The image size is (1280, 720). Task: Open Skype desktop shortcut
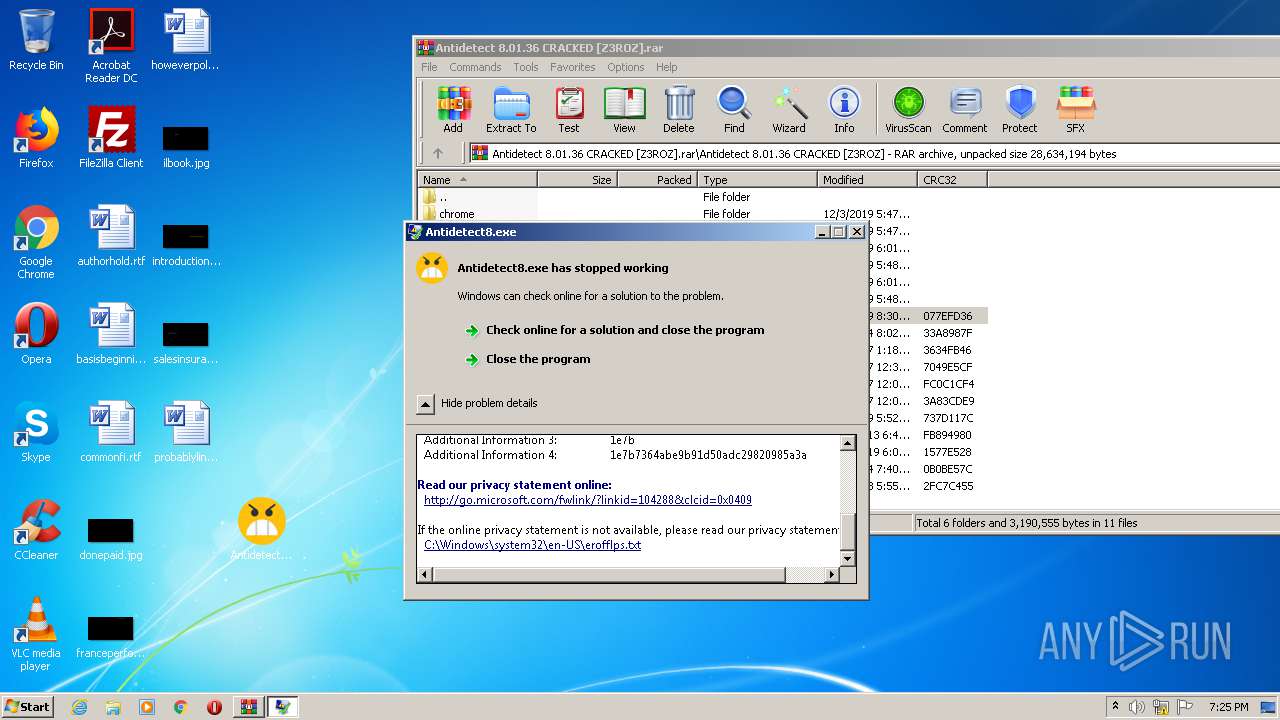point(36,432)
